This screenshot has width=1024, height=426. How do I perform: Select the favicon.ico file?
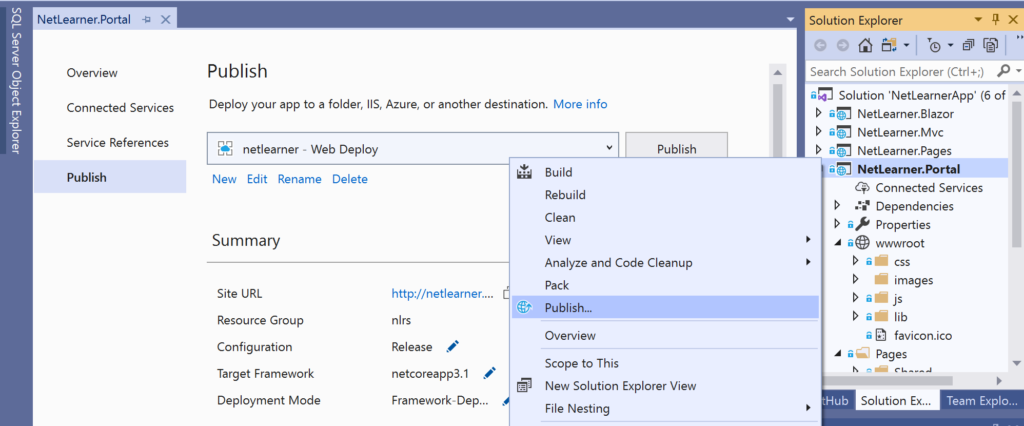click(923, 336)
